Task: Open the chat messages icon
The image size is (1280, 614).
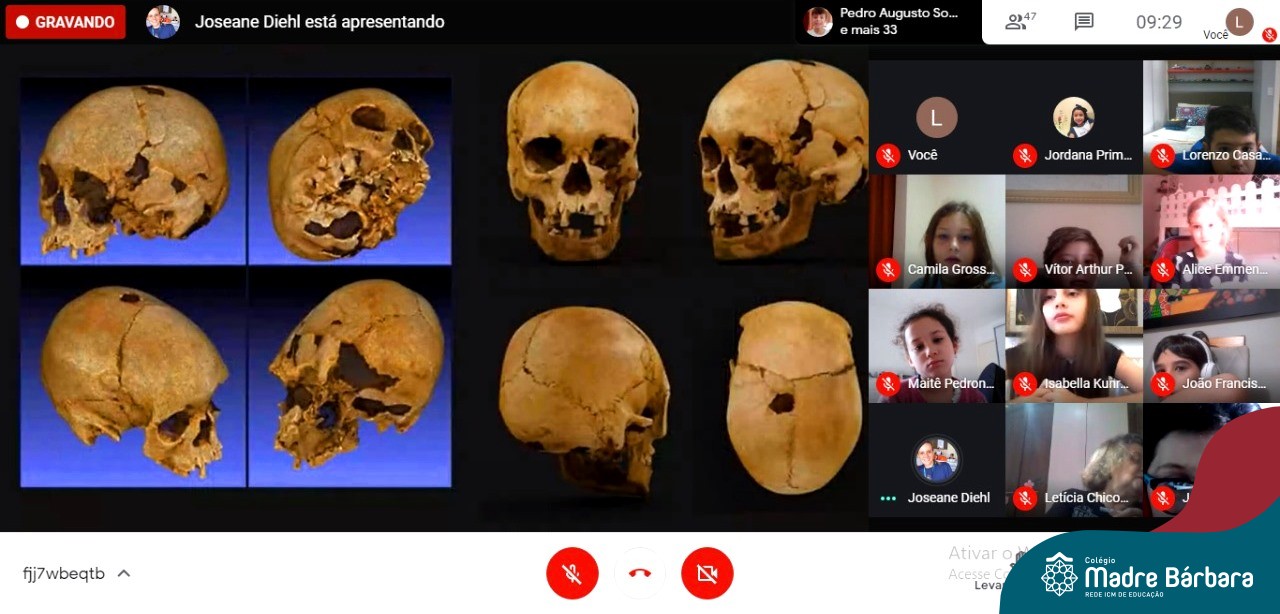Action: point(1084,22)
